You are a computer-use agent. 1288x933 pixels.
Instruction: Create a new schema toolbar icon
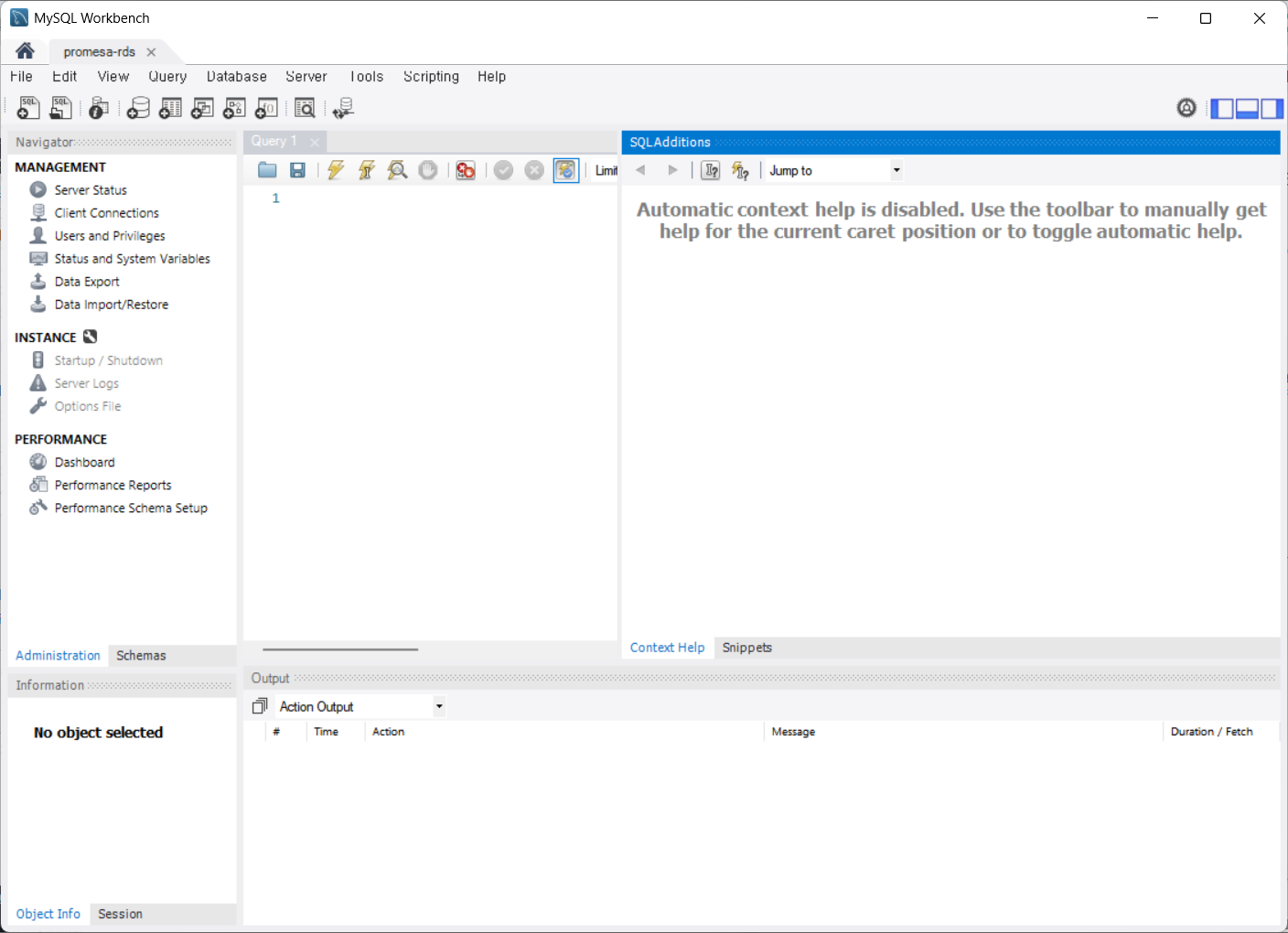pos(138,108)
